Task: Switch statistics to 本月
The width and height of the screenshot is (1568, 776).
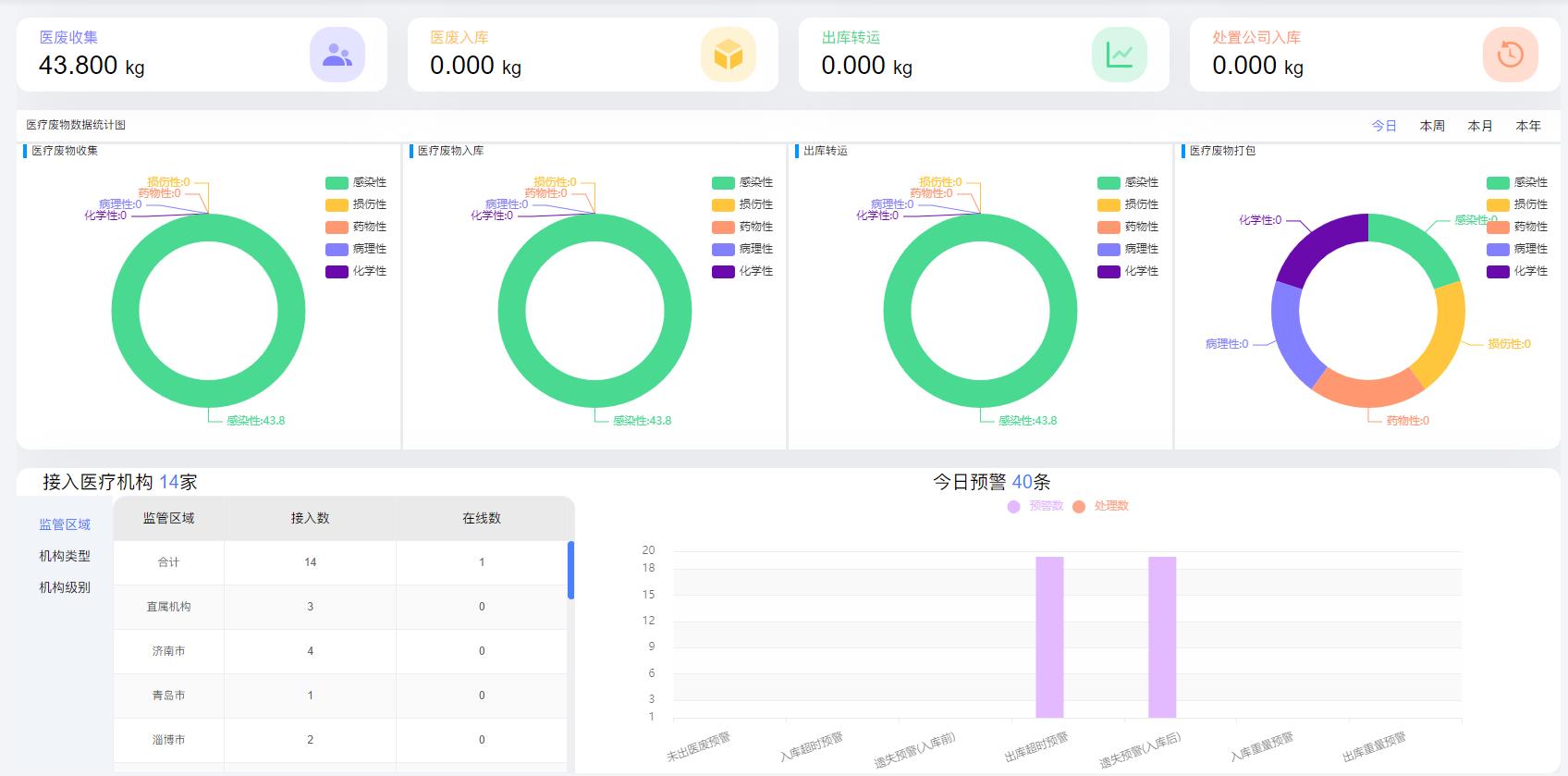Action: (1479, 126)
